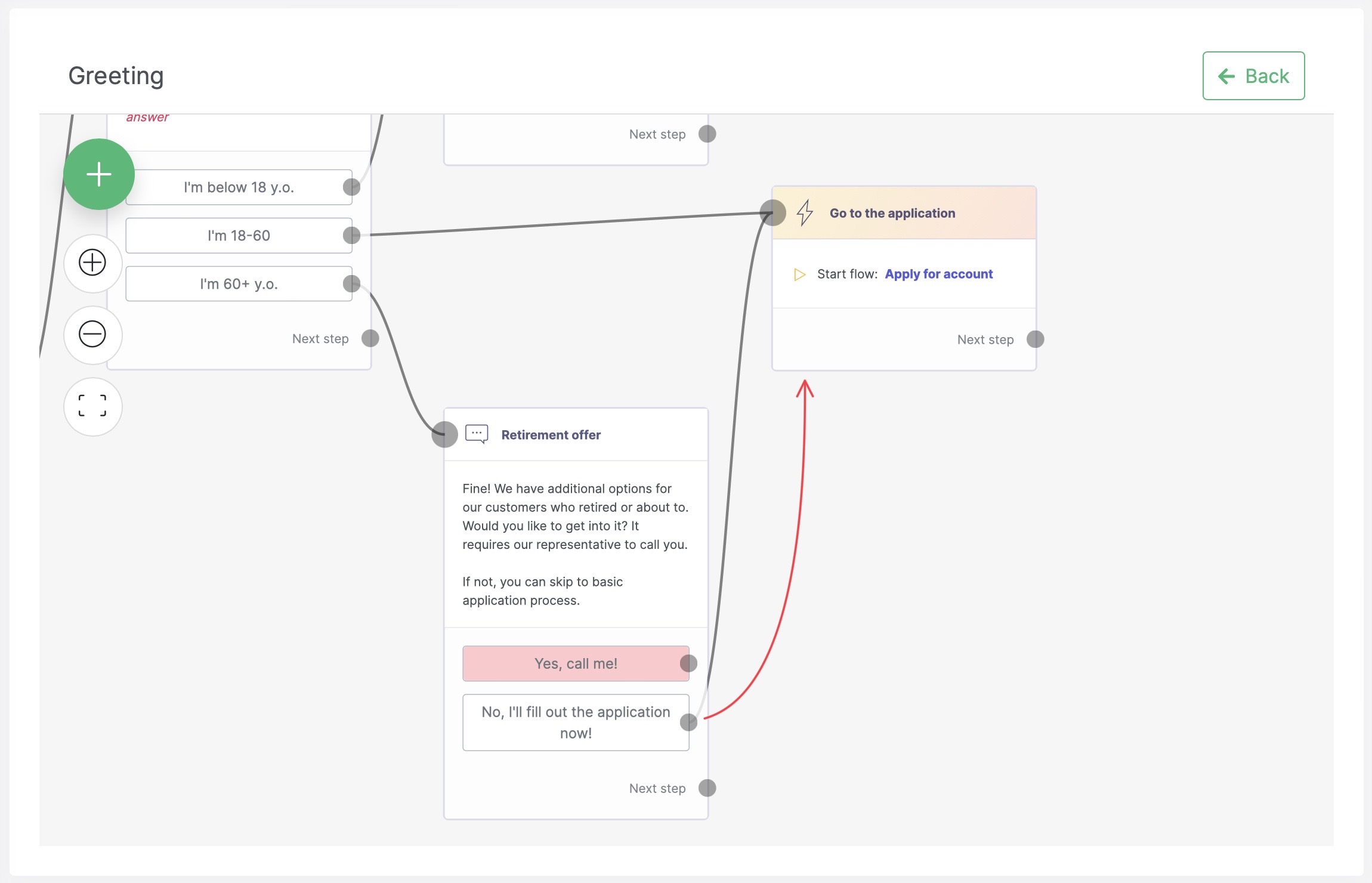Zoom out of the flow canvas
Viewport: 1372px width, 883px height.
click(92, 334)
